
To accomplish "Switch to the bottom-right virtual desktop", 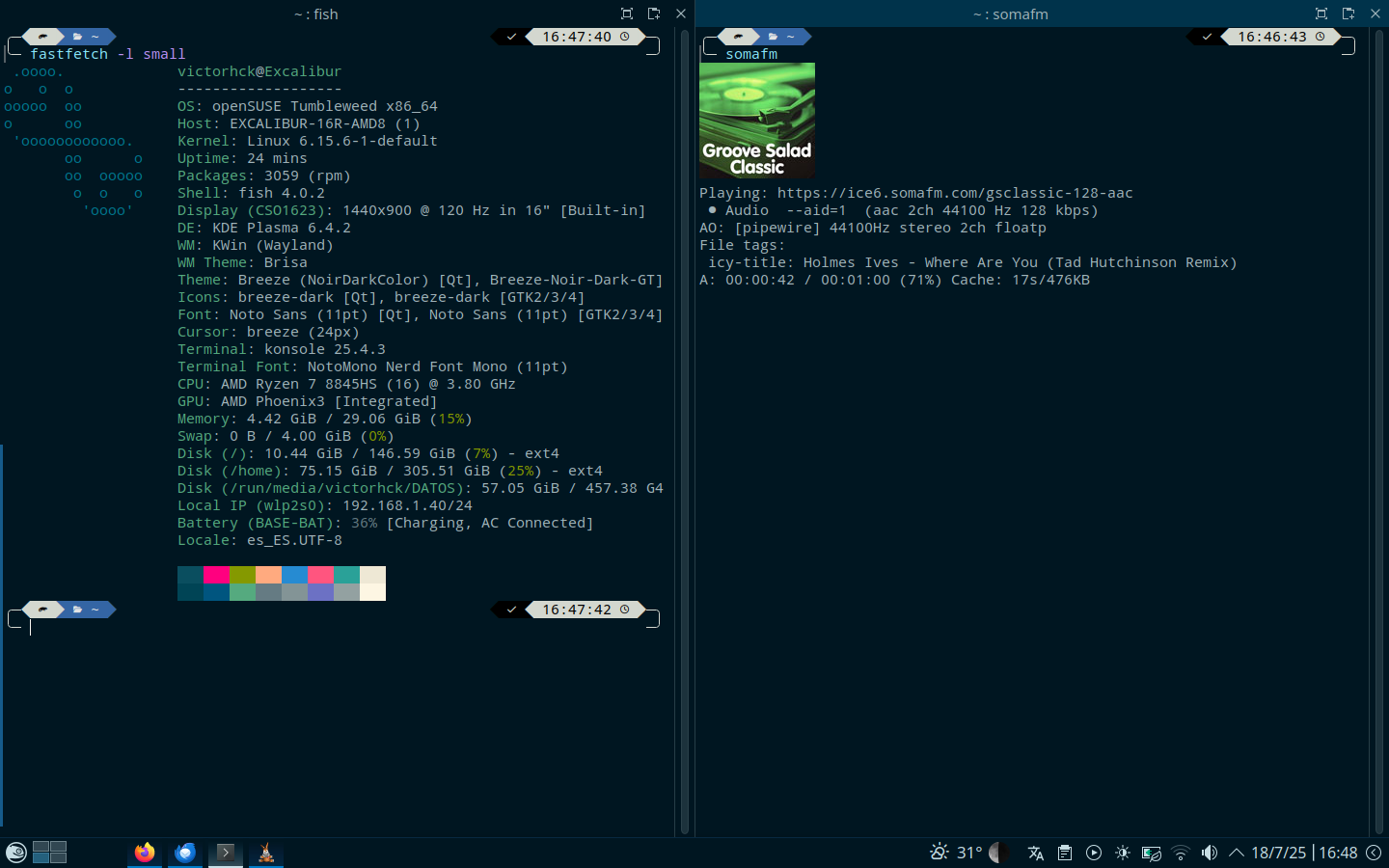I will pos(58,858).
